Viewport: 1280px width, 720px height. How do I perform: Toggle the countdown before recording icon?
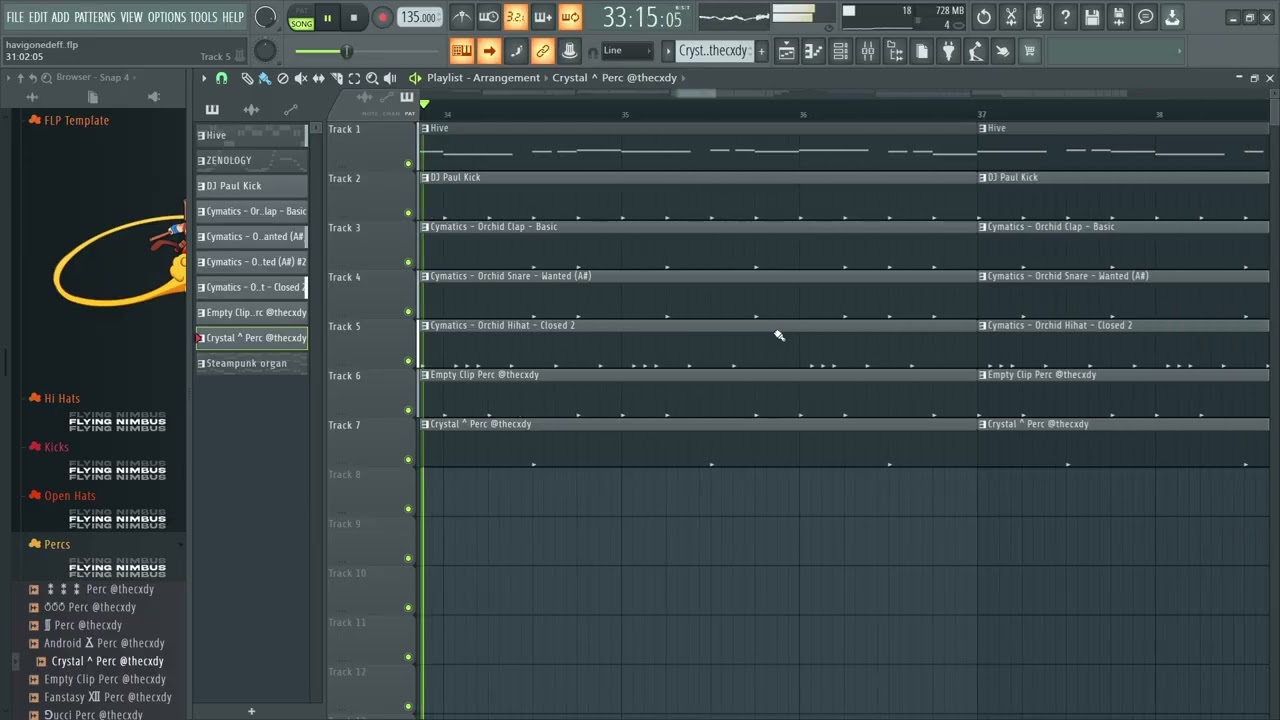point(516,17)
